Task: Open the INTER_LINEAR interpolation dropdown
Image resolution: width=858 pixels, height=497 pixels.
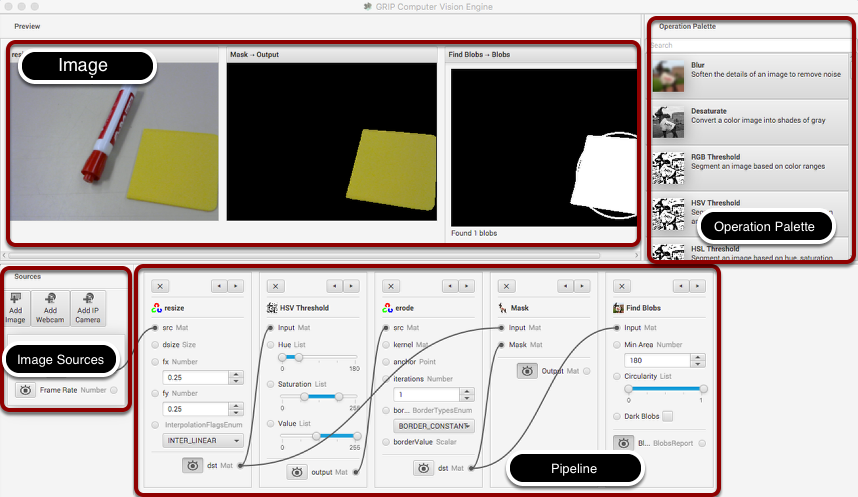Action: tap(205, 440)
